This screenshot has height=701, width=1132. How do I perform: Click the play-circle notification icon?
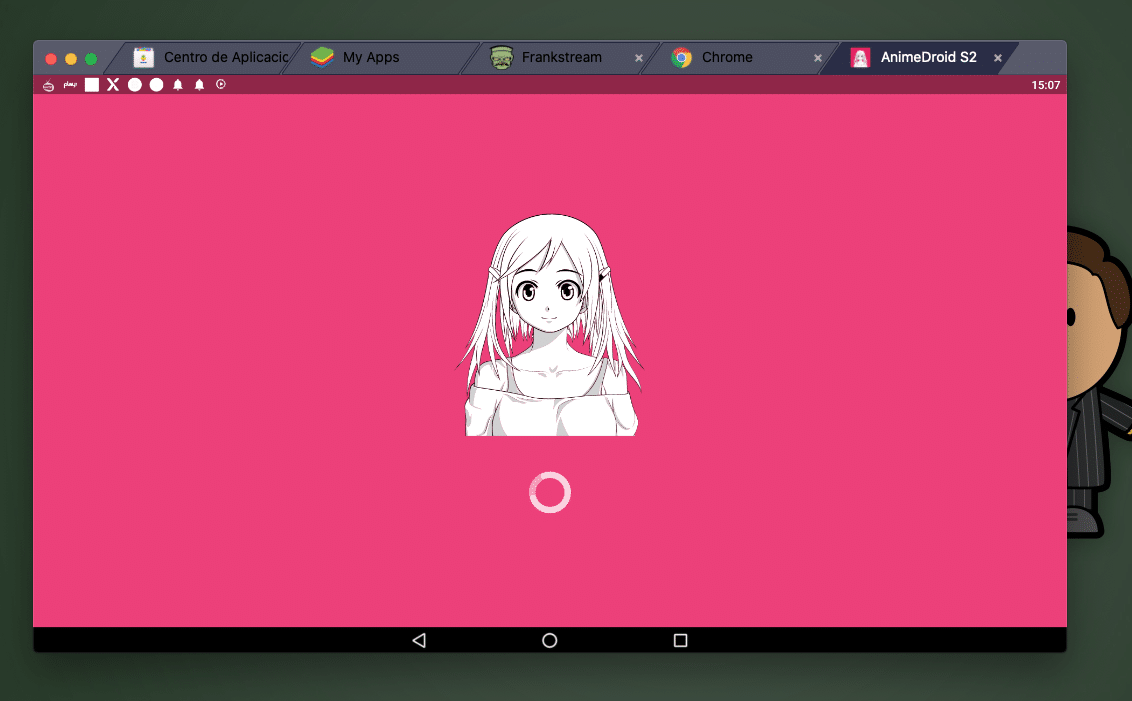220,85
